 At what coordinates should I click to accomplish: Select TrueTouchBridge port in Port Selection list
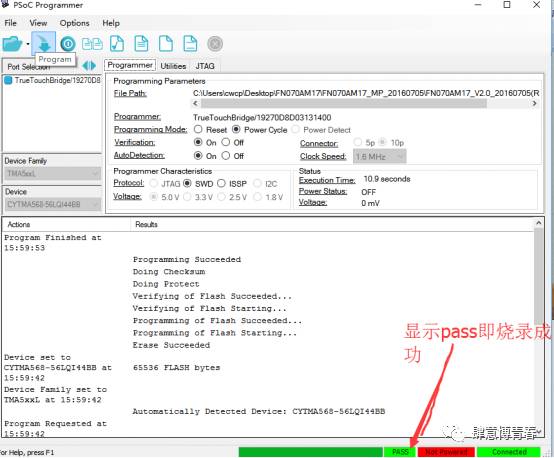52,81
